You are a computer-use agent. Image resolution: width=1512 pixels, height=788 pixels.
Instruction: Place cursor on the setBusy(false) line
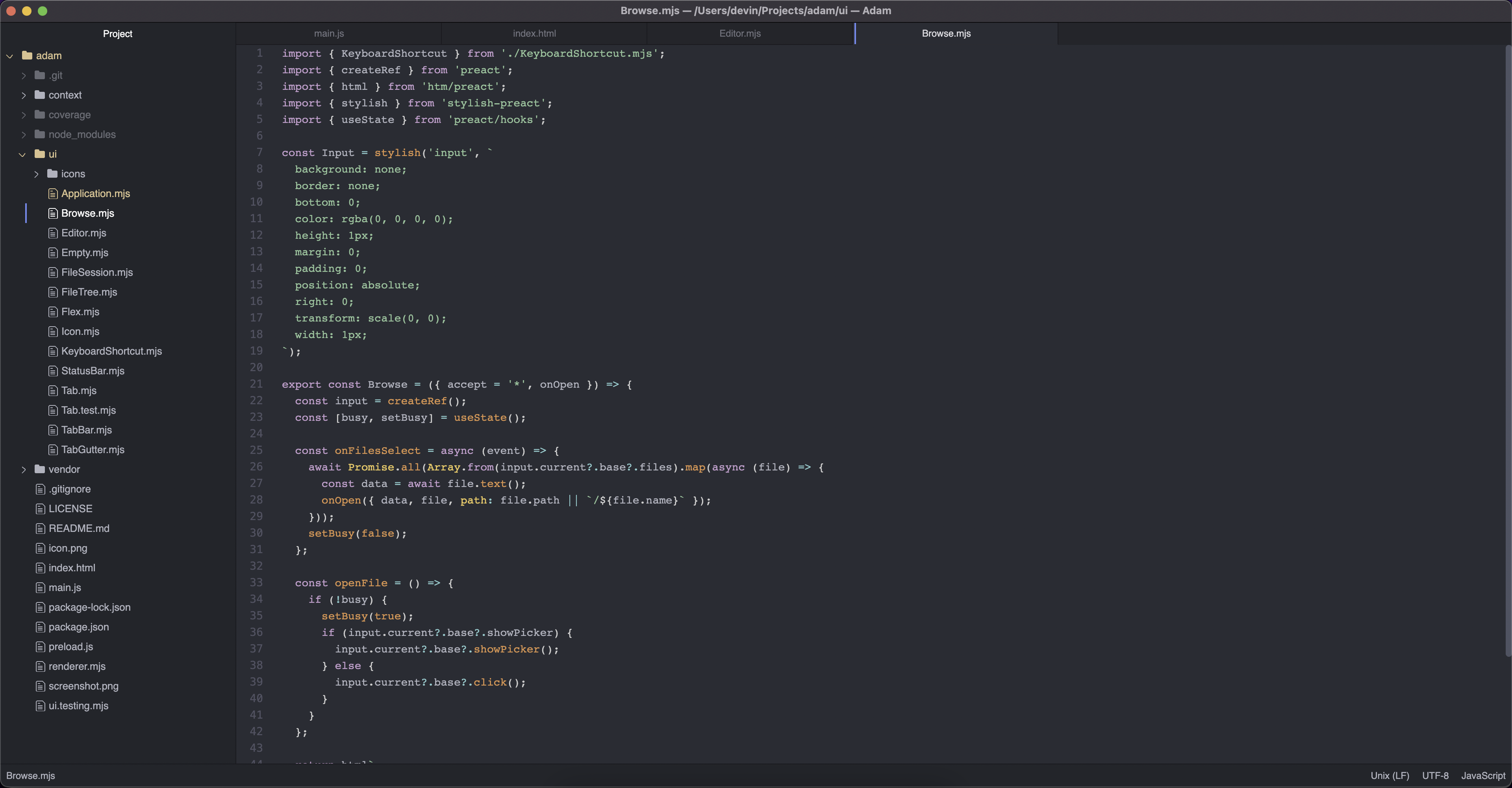358,533
